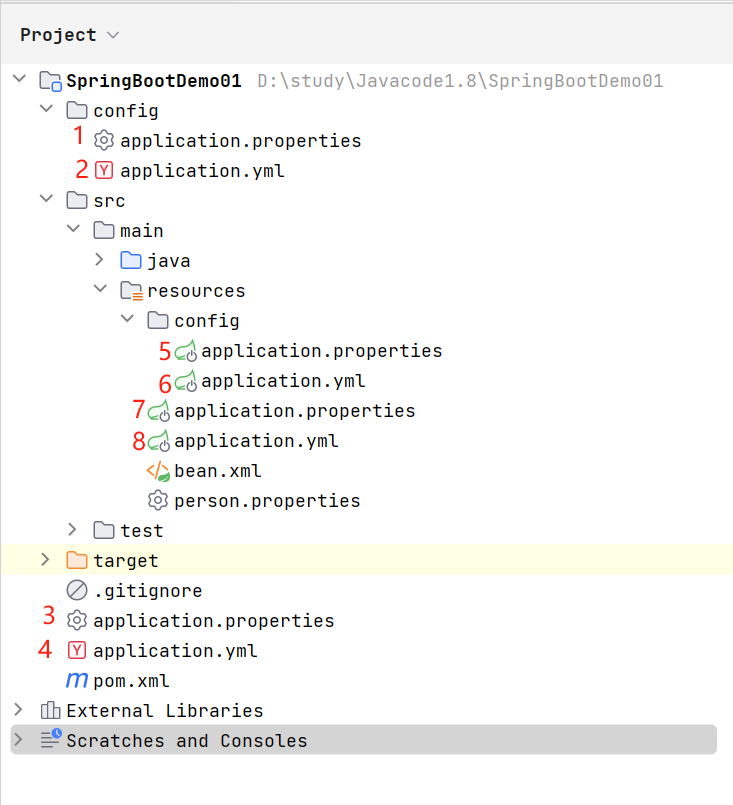Select the java folder name

click(x=169, y=261)
